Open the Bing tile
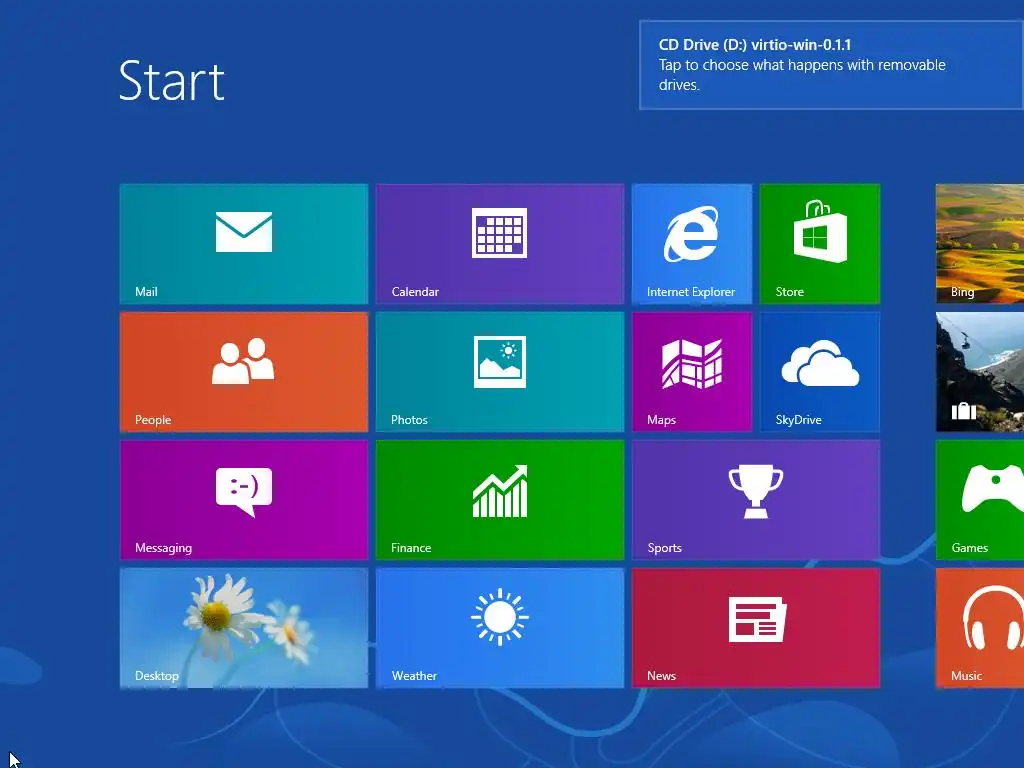The width and height of the screenshot is (1024, 768). [x=980, y=244]
